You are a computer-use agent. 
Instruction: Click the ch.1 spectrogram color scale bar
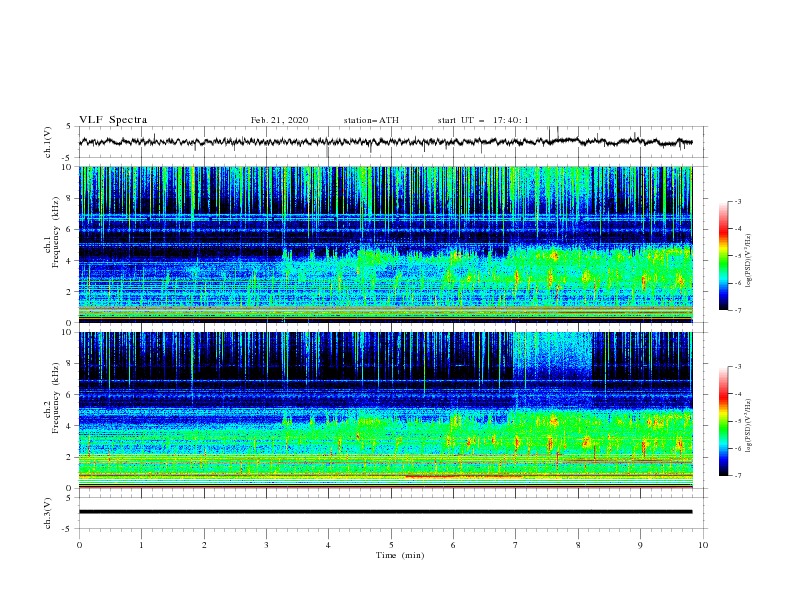pyautogui.click(x=723, y=256)
